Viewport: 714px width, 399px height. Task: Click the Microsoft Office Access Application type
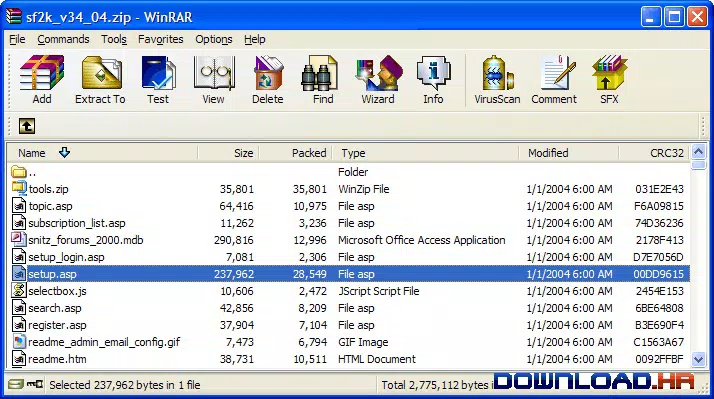(422, 240)
